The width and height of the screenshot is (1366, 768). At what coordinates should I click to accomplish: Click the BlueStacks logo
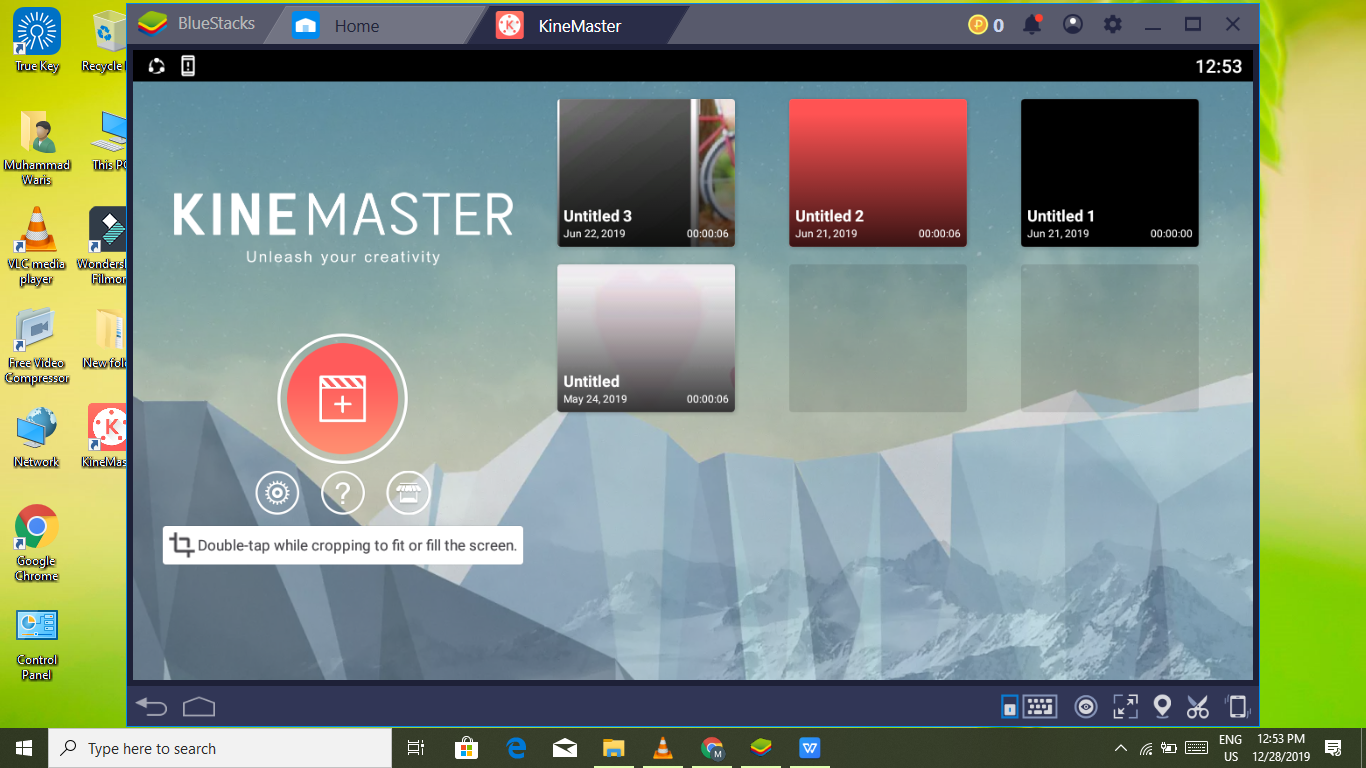[153, 23]
